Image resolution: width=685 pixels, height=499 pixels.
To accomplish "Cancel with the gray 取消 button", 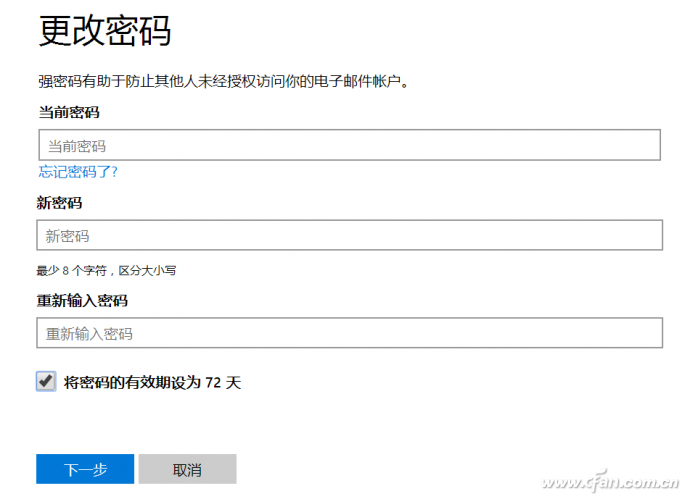I will (187, 470).
